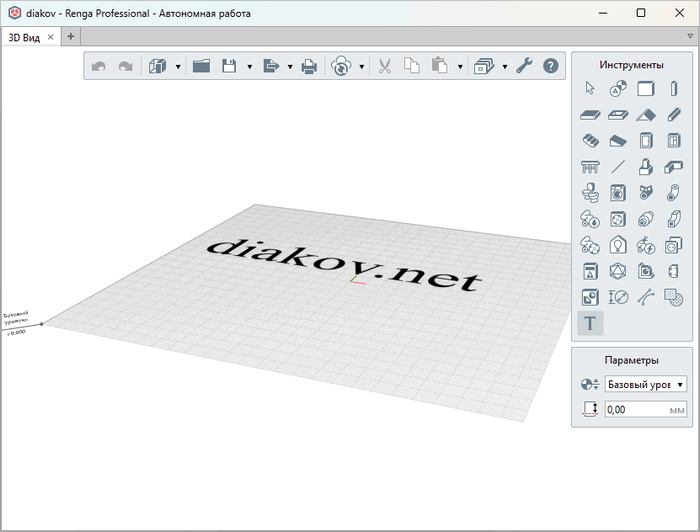Screen dimensions: 700x532
Task: Switch to the 3D Вид tab
Action: pyautogui.click(x=25, y=36)
